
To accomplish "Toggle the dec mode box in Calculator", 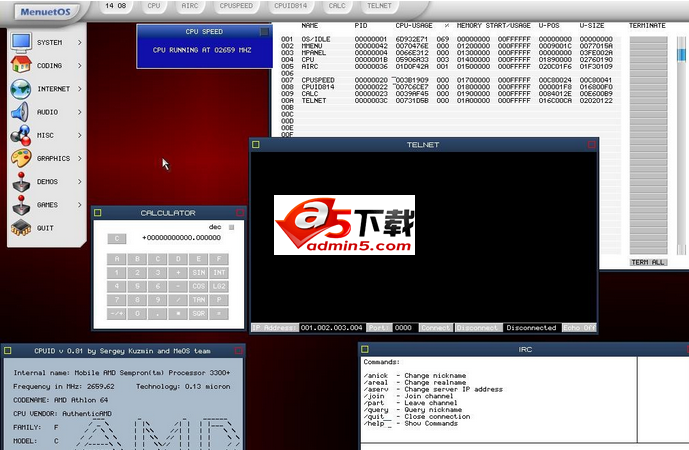I will (x=232, y=227).
